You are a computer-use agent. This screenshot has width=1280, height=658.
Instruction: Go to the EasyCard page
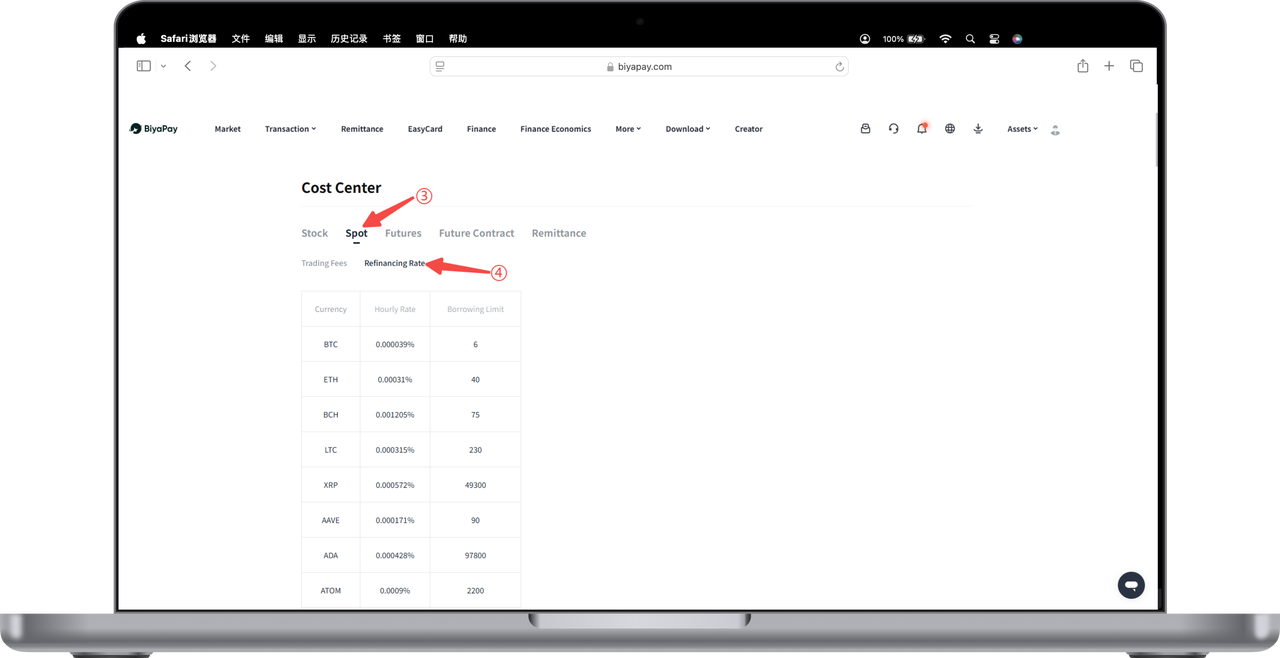tap(425, 129)
